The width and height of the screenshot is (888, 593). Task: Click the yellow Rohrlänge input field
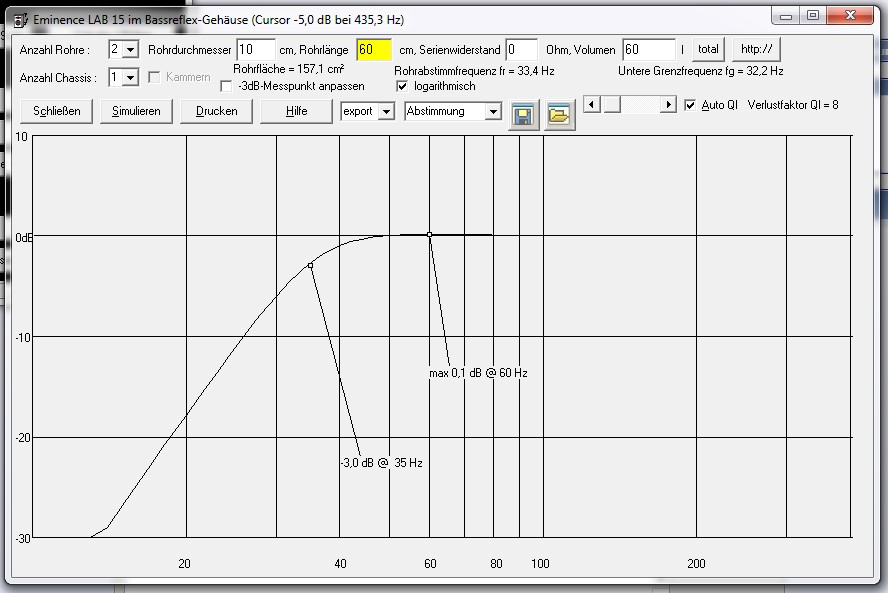point(374,50)
